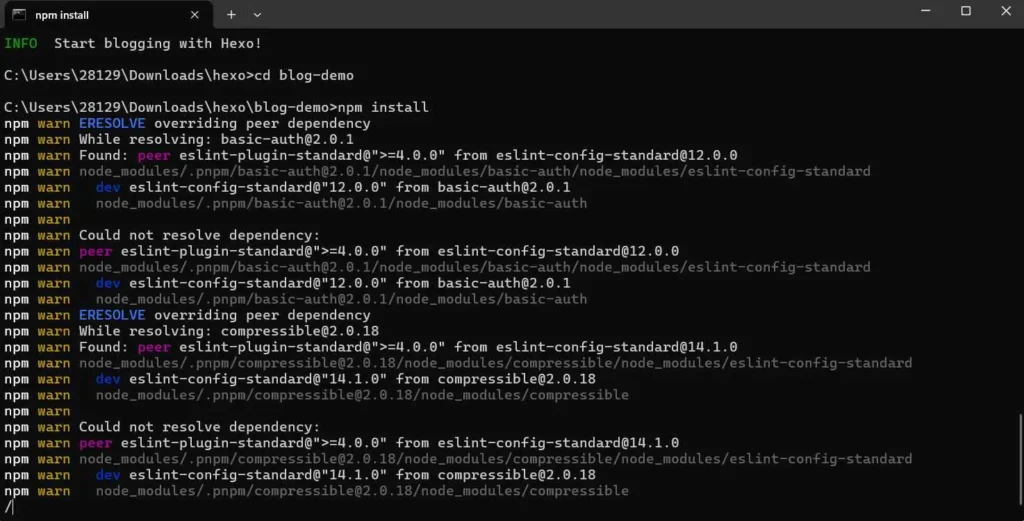Image resolution: width=1024 pixels, height=521 pixels.
Task: Click the "Found" line mentioning eslint-config-standard@14.1.0
Action: [408, 347]
